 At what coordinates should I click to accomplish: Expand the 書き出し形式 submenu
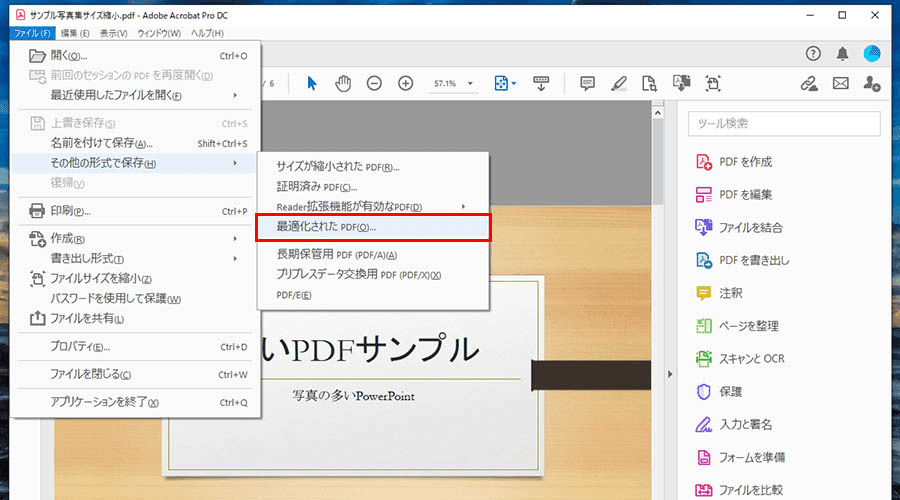pos(235,258)
